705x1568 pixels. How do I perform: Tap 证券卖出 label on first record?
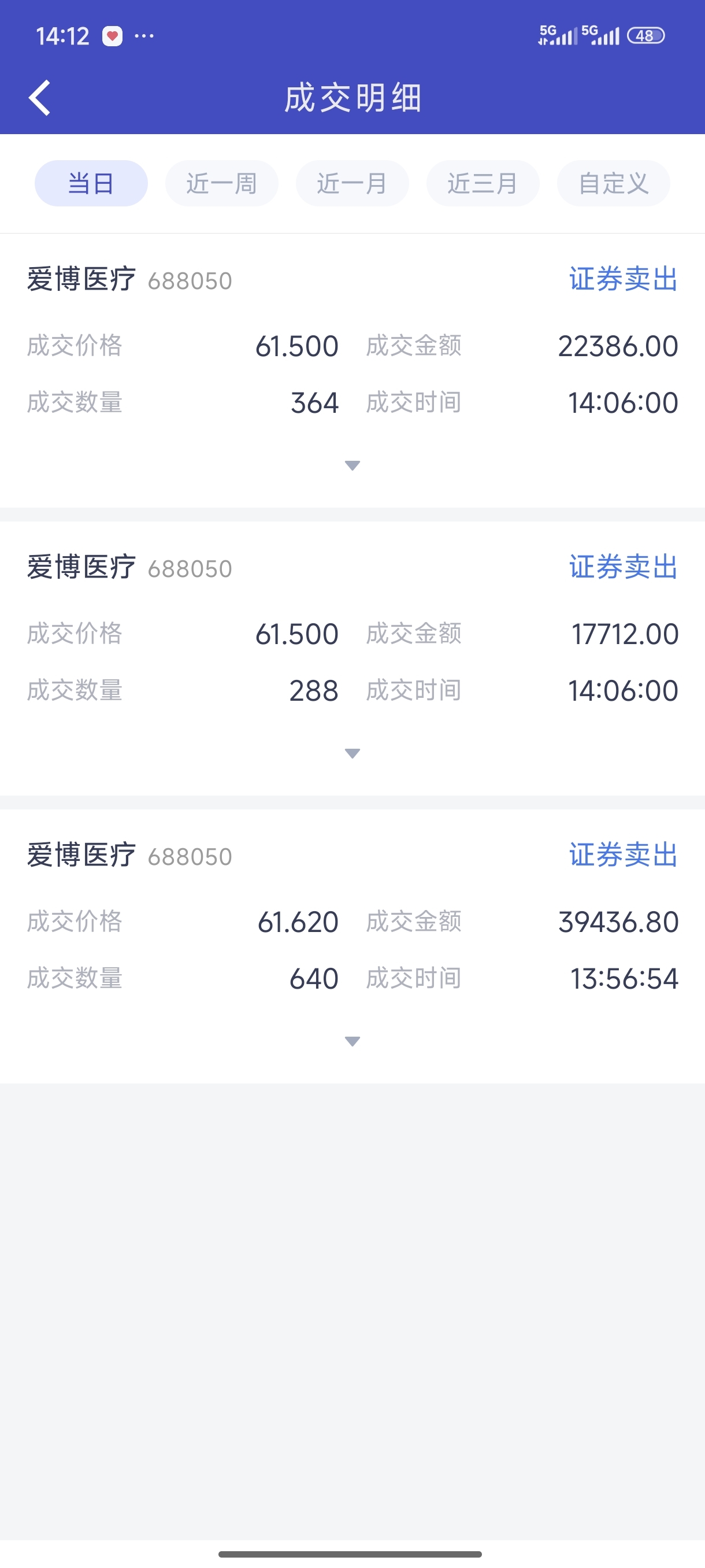click(x=623, y=279)
